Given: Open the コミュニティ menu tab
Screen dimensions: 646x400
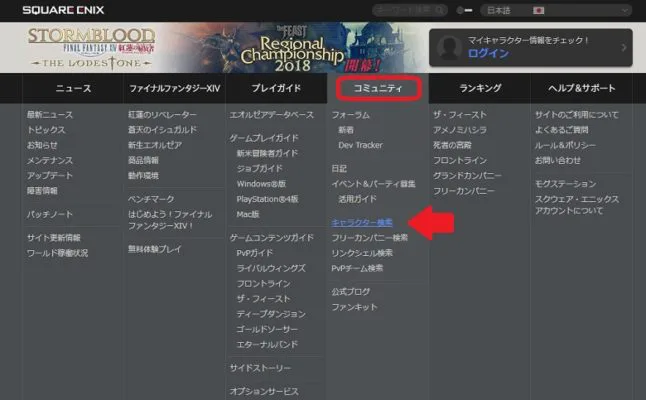Looking at the screenshot, I should 378,88.
